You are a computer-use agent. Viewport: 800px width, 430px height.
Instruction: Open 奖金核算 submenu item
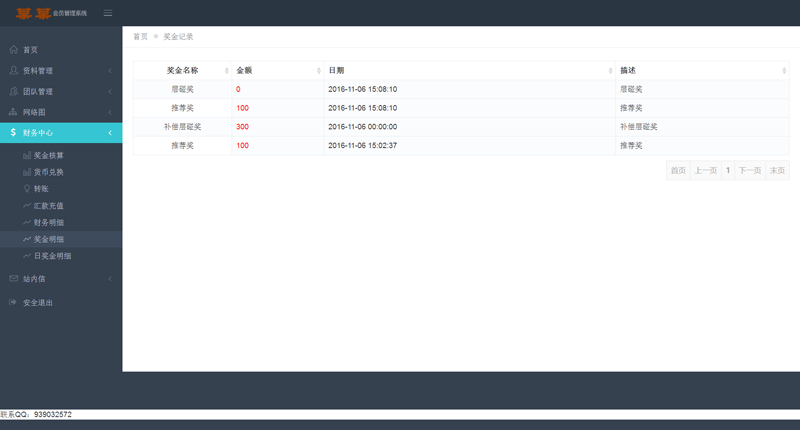(x=61, y=155)
